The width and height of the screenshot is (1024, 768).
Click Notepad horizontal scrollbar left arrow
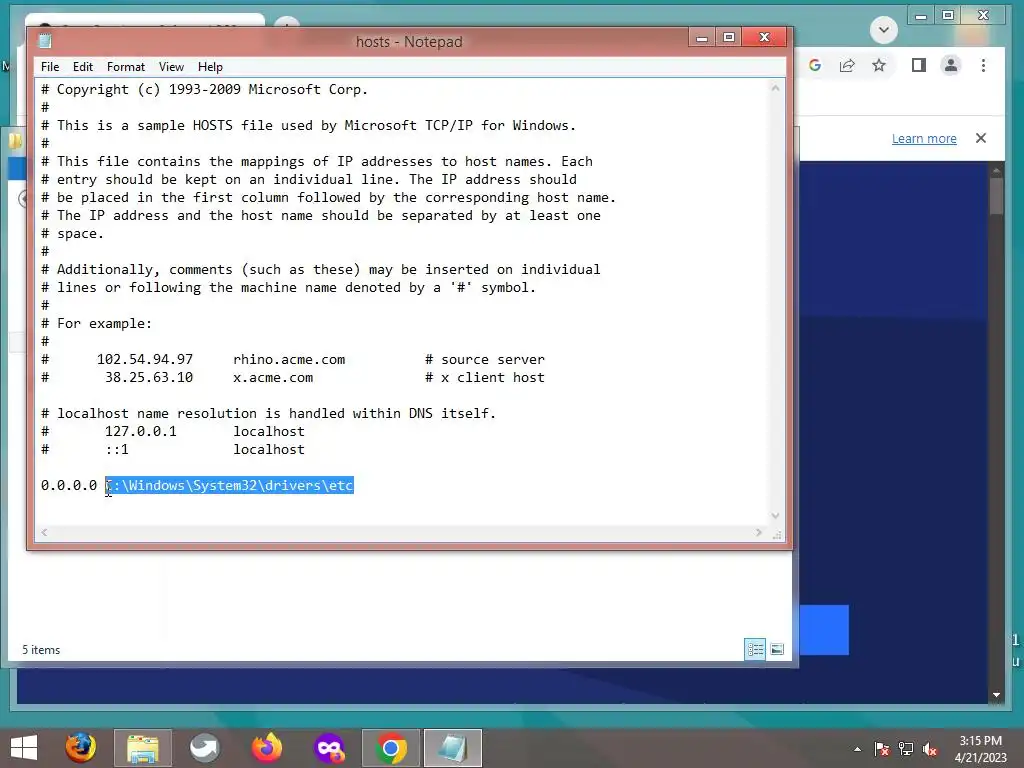[x=44, y=533]
